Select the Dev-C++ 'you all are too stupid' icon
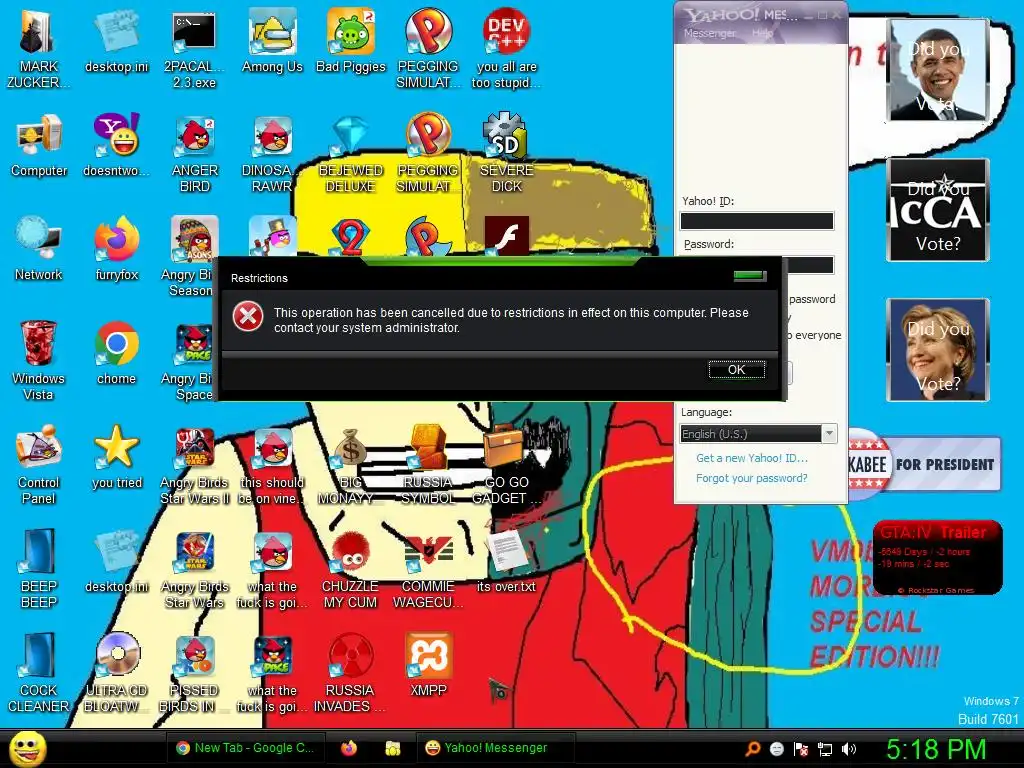1024x768 pixels. [x=506, y=49]
